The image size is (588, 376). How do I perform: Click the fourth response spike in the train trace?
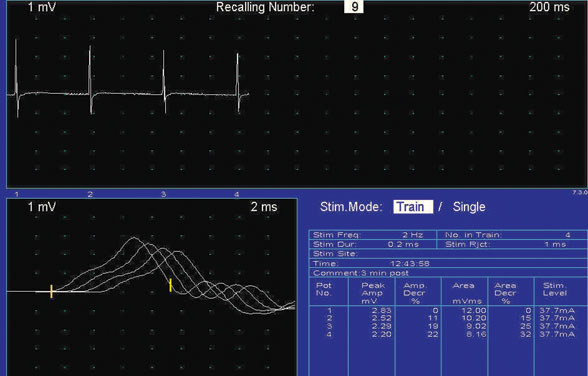(x=238, y=82)
